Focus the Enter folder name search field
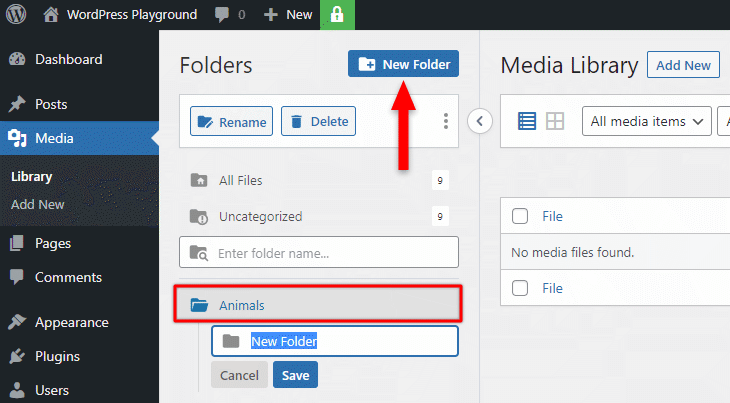This screenshot has height=403, width=730. (x=319, y=252)
